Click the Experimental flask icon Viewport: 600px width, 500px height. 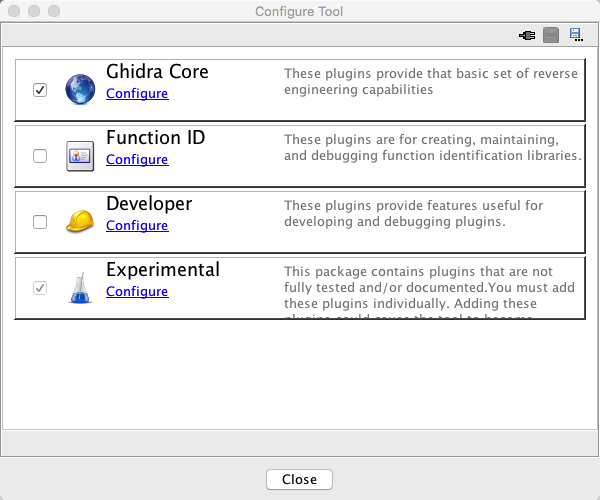tap(80, 288)
